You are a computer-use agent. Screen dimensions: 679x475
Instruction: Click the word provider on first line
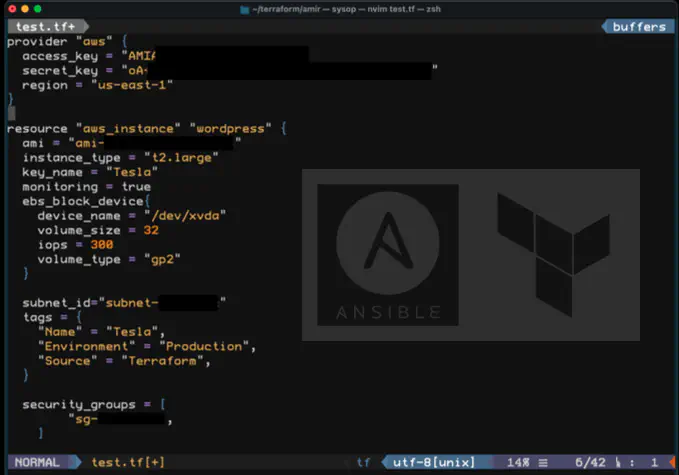[37, 42]
